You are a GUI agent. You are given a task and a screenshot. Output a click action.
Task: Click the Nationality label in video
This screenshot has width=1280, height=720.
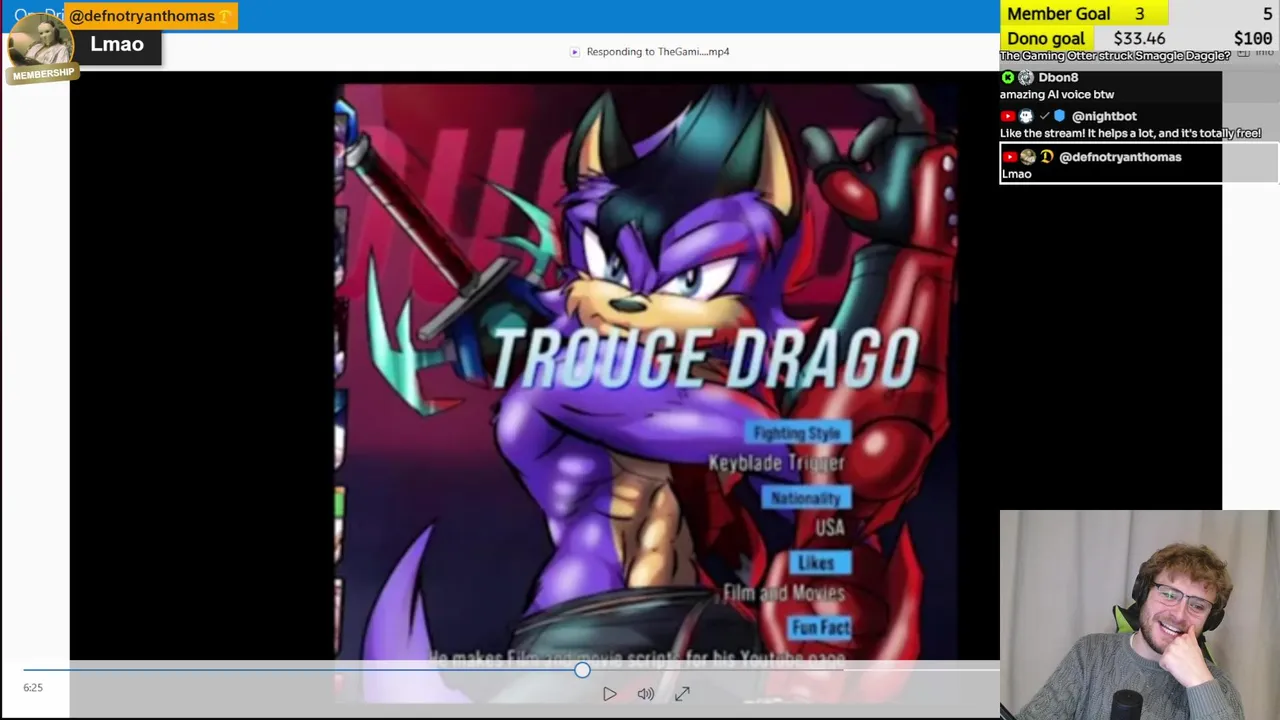[x=806, y=498]
